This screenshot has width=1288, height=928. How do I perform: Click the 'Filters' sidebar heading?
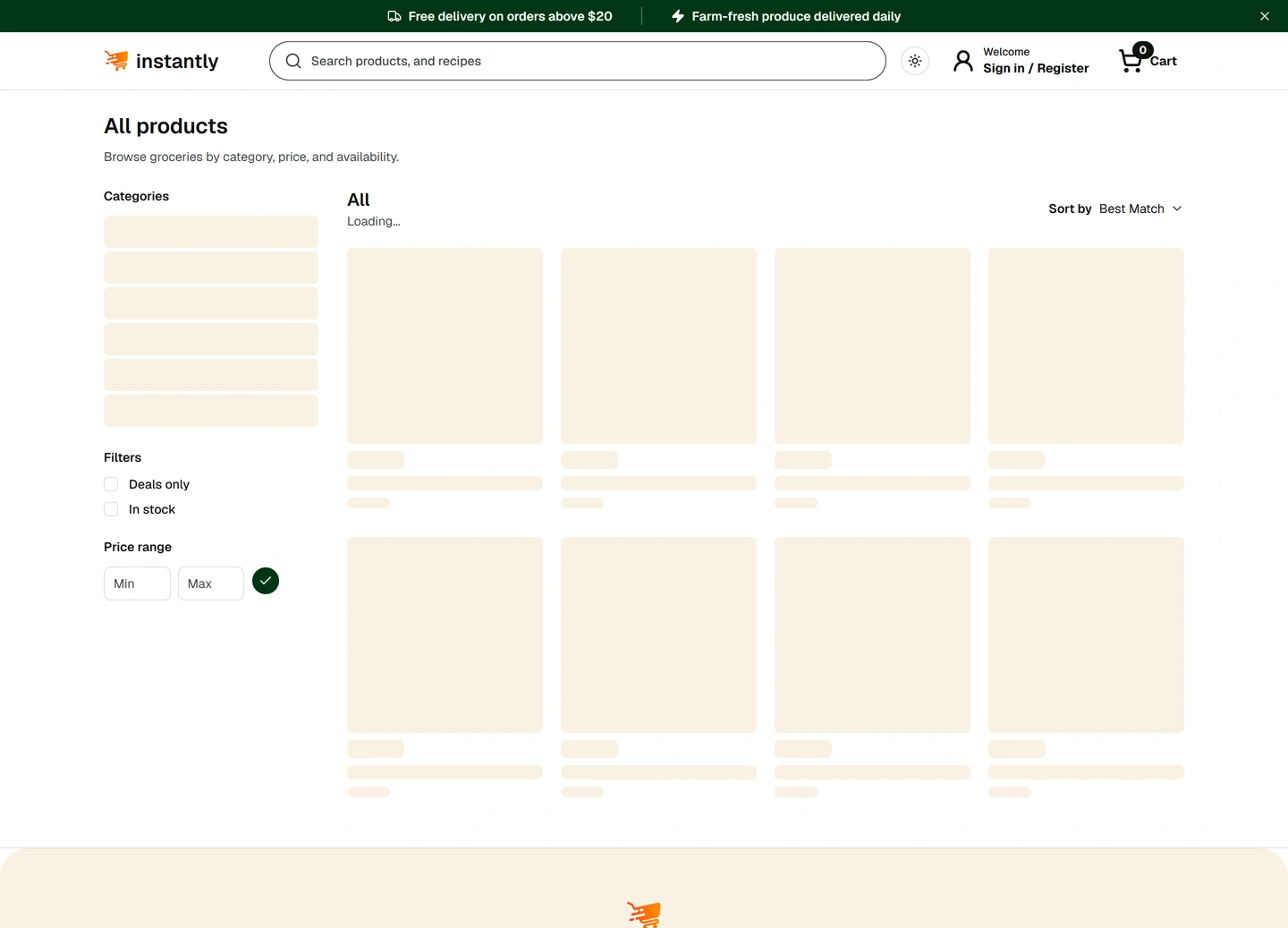123,457
